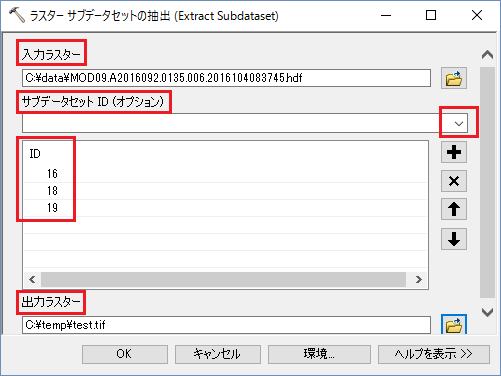Image resolution: width=501 pixels, height=376 pixels.
Task: Click the hammer tool icon in title bar
Action: [17, 15]
